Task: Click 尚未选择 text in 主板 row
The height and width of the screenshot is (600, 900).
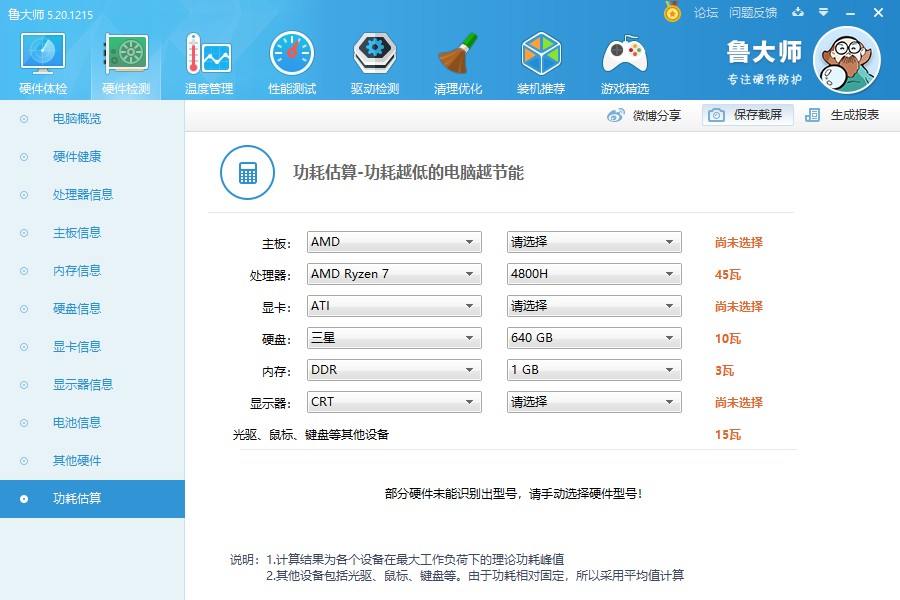Action: (739, 242)
